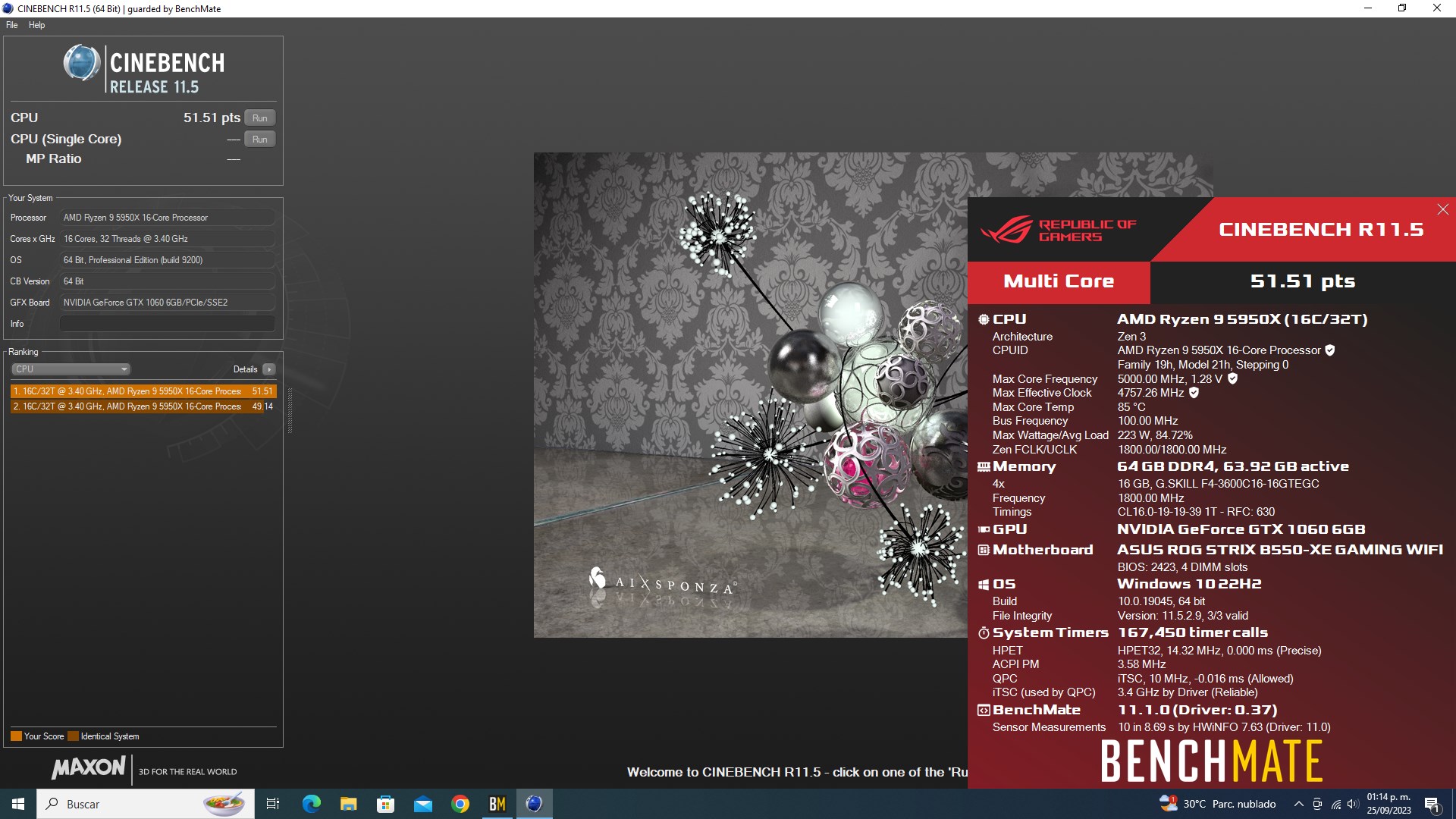
Task: Click the OS field value in Your System
Action: tap(168, 260)
